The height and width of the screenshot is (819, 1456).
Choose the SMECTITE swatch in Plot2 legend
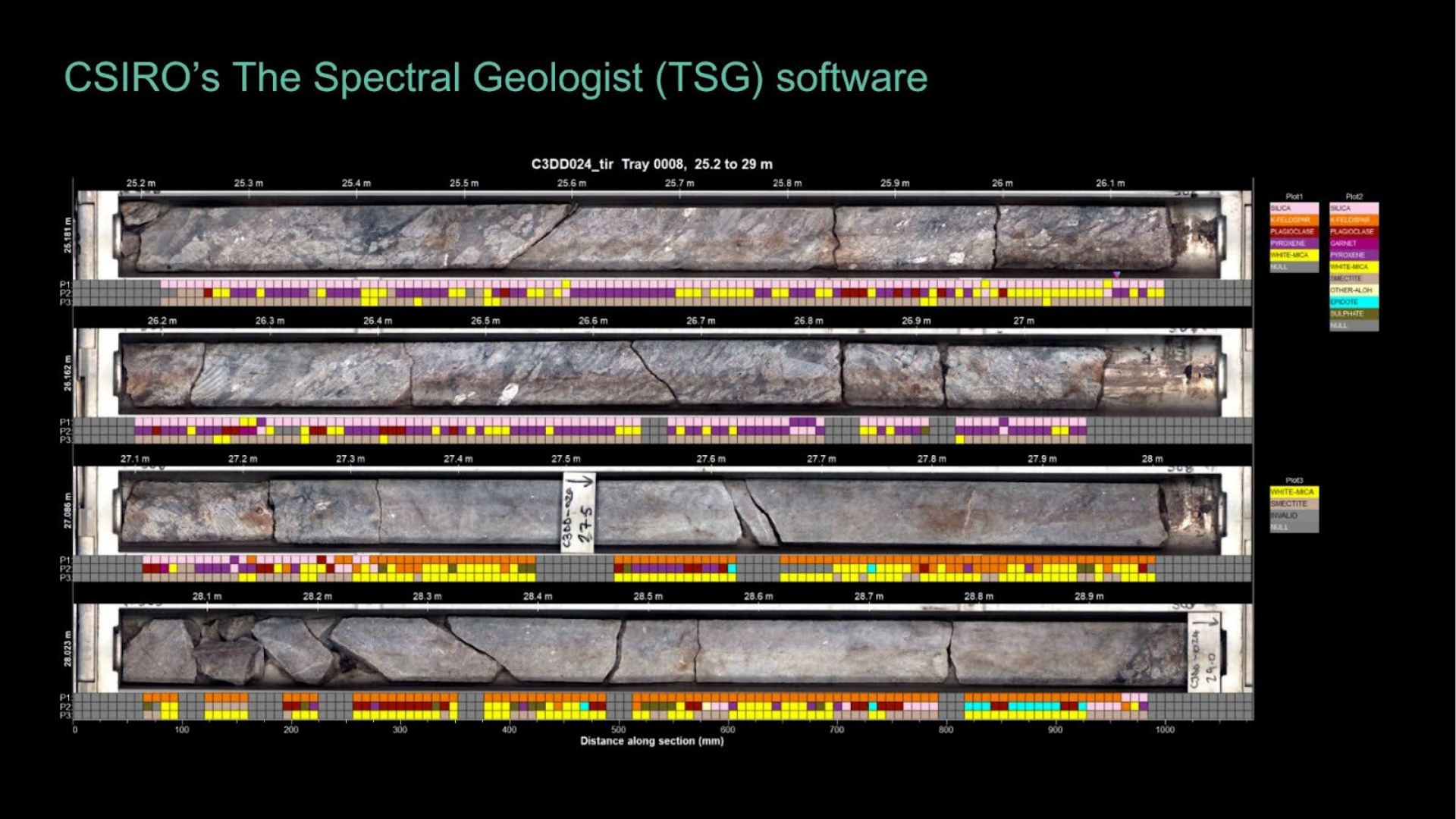[x=1354, y=278]
